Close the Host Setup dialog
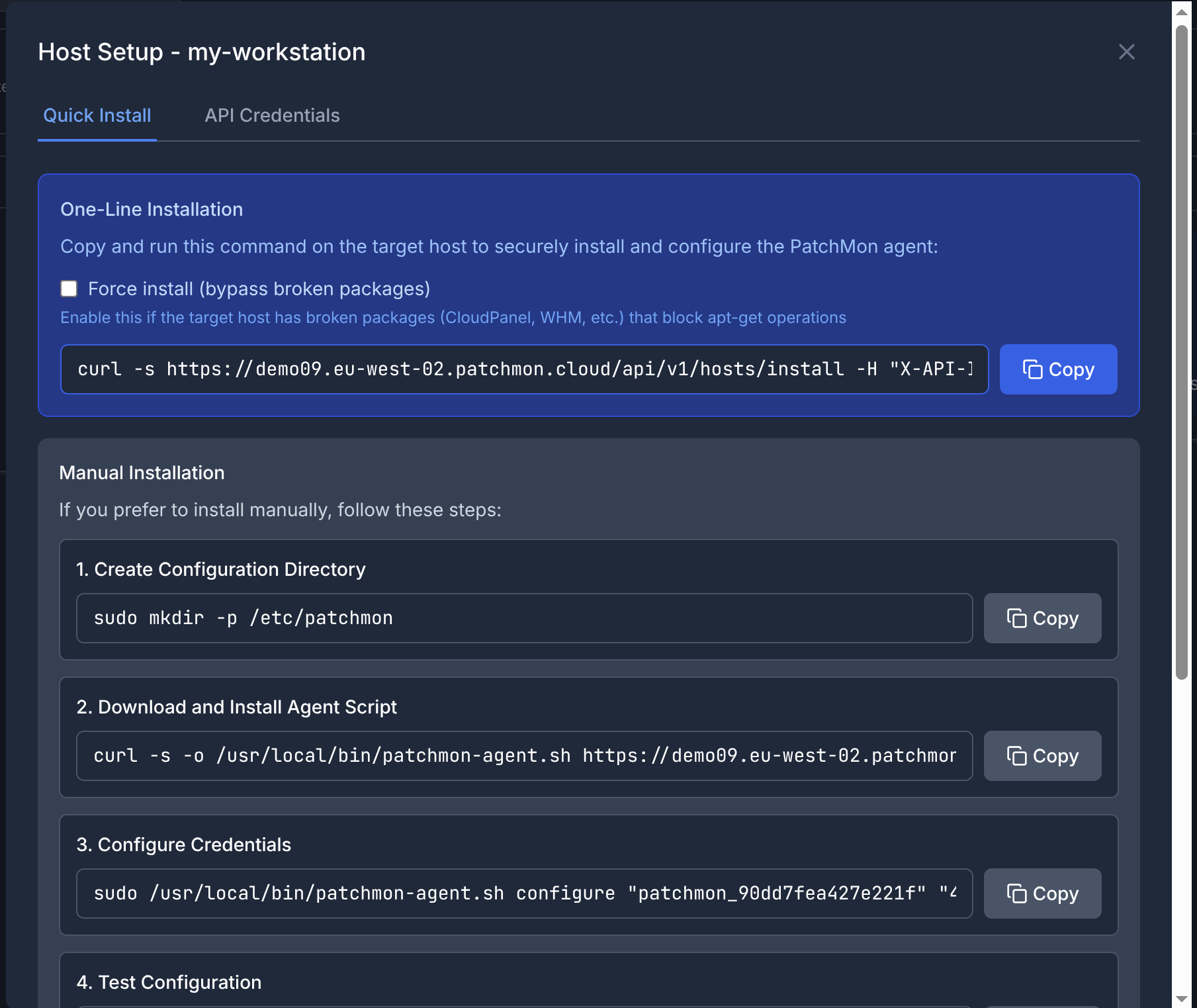 1126,52
